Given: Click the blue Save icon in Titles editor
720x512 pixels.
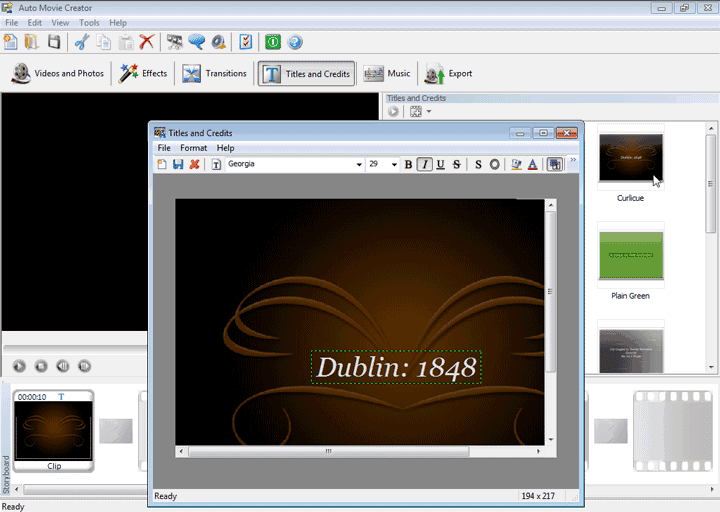Looking at the screenshot, I should point(177,164).
